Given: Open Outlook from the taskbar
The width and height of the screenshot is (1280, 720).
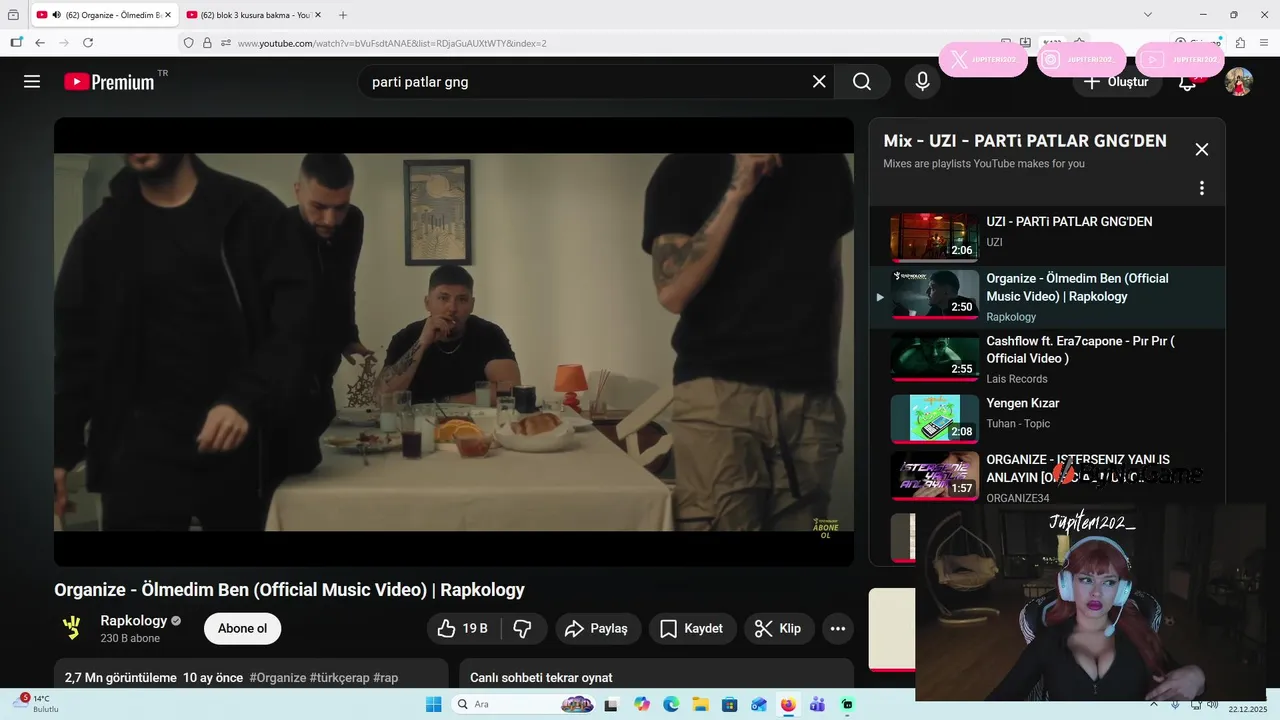Looking at the screenshot, I should pyautogui.click(x=758, y=704).
